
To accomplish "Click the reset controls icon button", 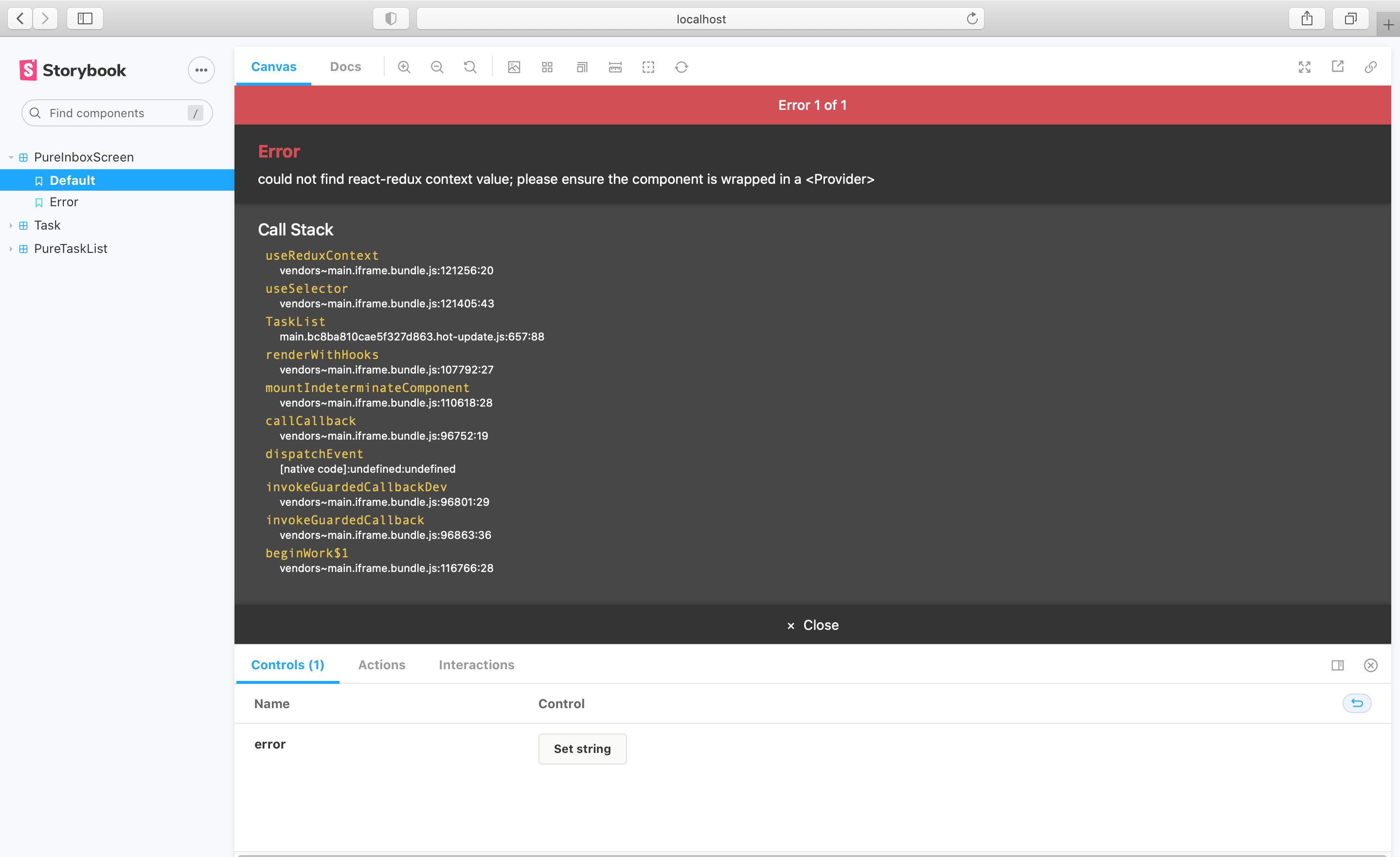I will tap(1357, 704).
